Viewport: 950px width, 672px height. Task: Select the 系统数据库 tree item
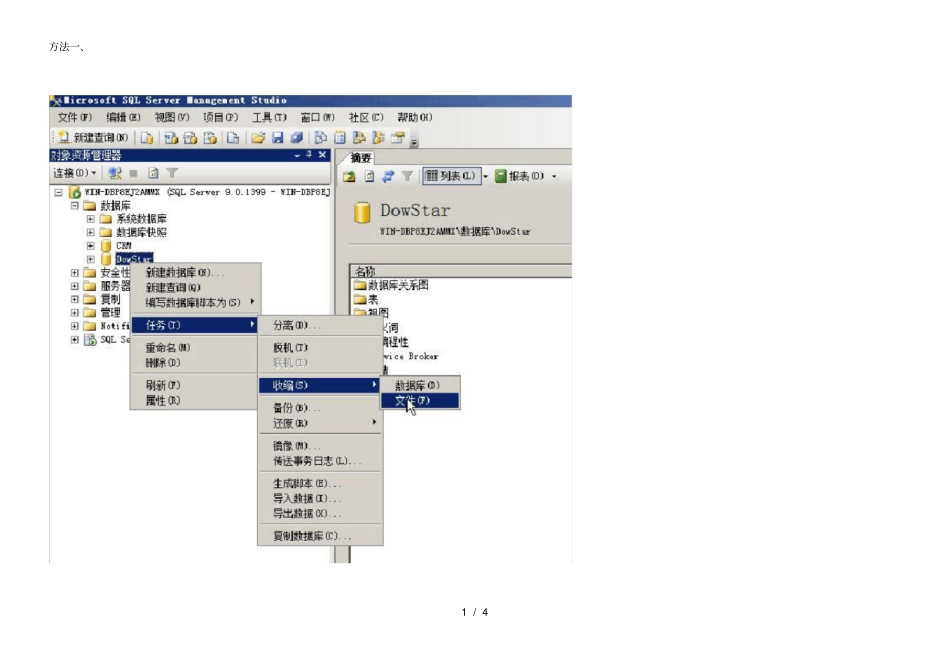click(141, 219)
